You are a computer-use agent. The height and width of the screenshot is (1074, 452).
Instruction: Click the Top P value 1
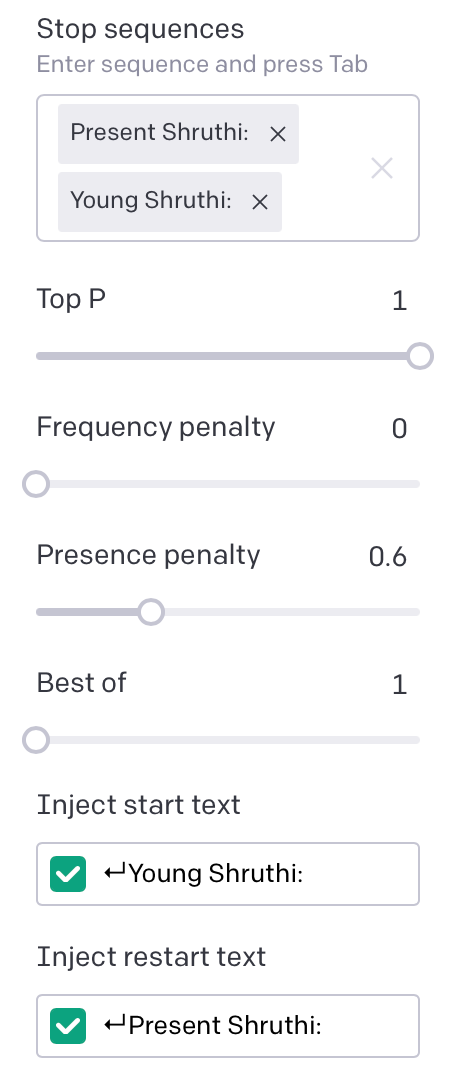400,301
